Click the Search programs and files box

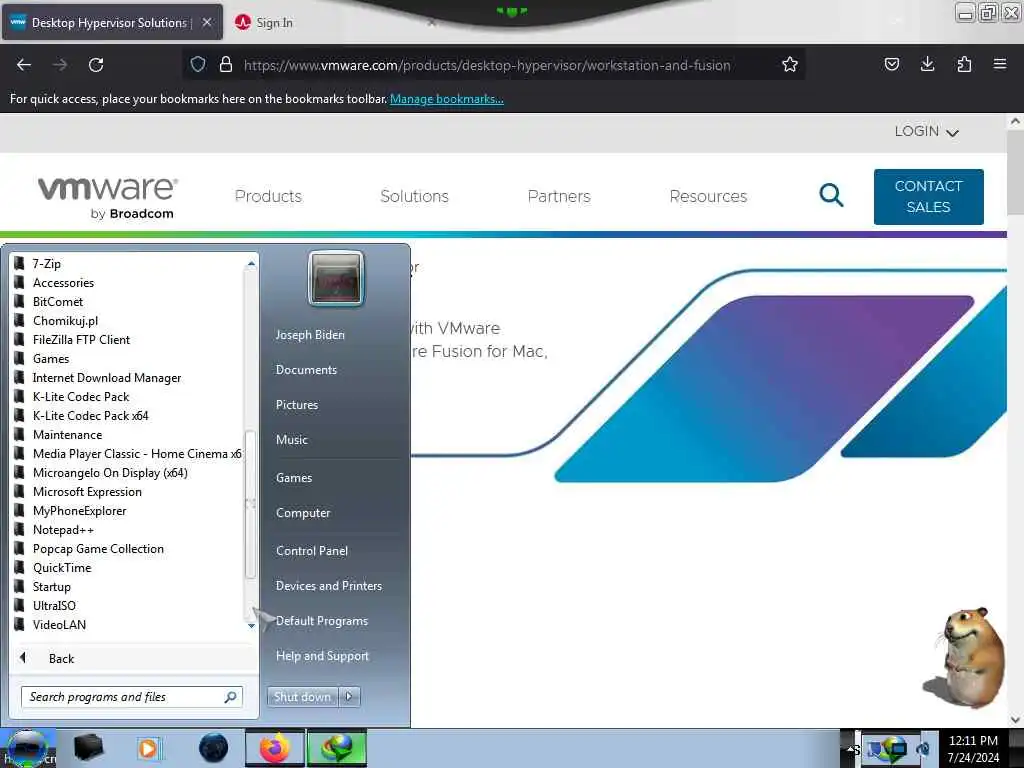point(132,697)
